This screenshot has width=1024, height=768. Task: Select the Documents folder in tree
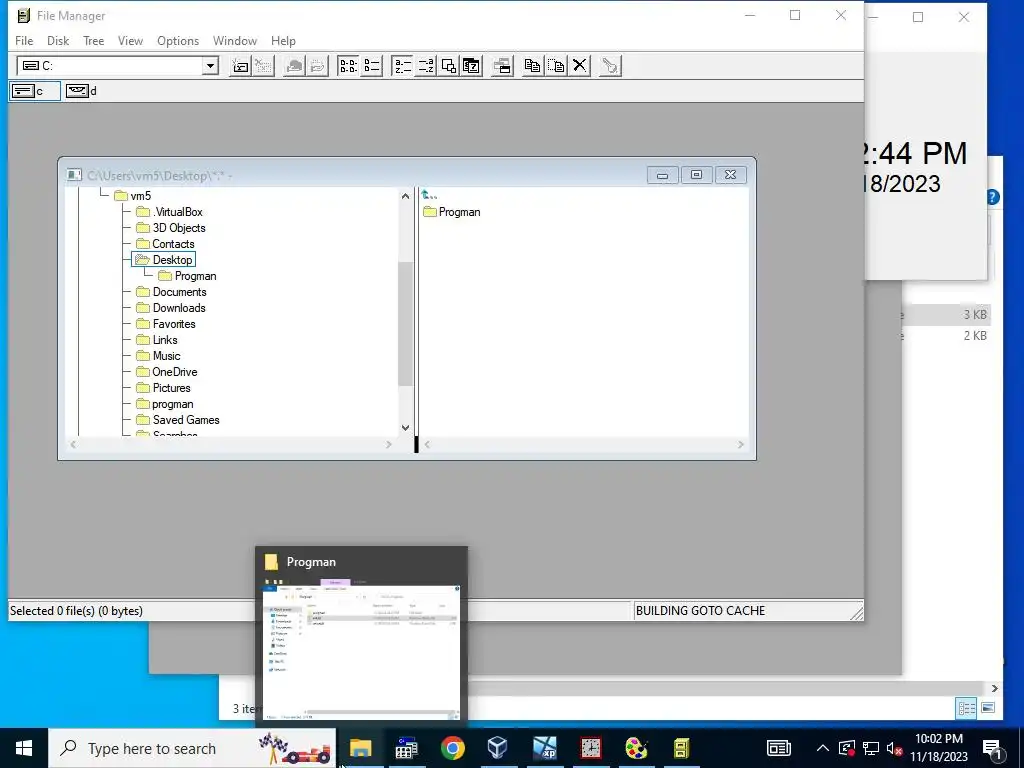coord(172,292)
